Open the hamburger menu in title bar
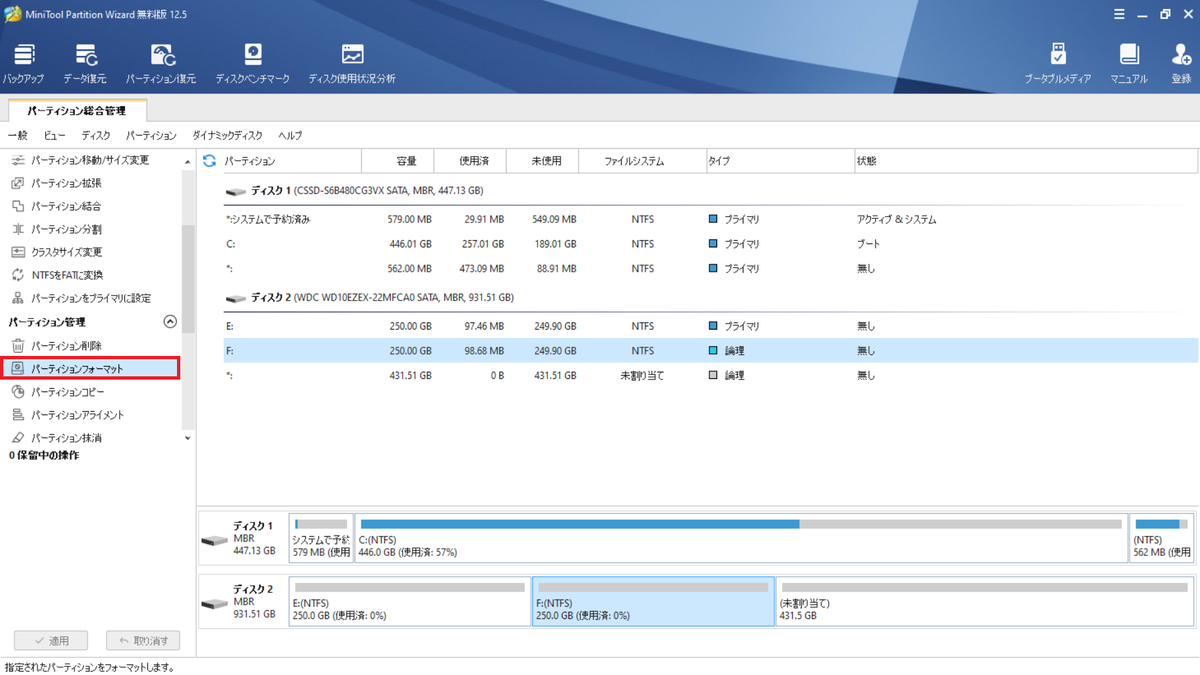Image resolution: width=1200 pixels, height=675 pixels. (1118, 14)
